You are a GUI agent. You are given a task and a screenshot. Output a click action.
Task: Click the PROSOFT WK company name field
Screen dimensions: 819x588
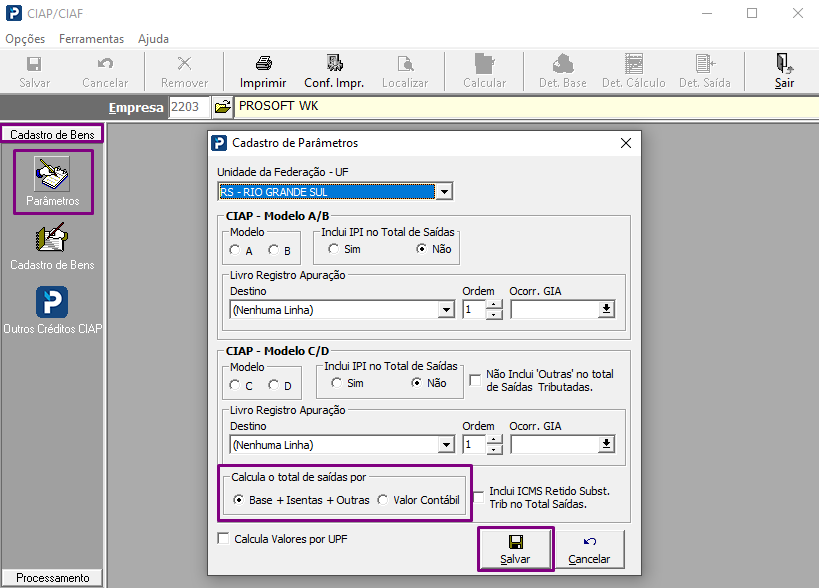click(526, 107)
